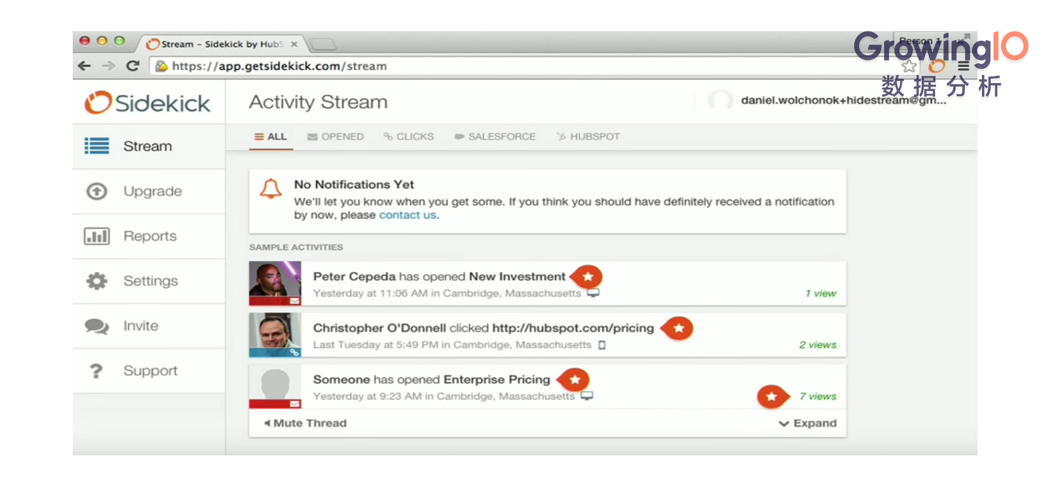
Task: Switch to the SALESFORCE tab
Action: (495, 136)
